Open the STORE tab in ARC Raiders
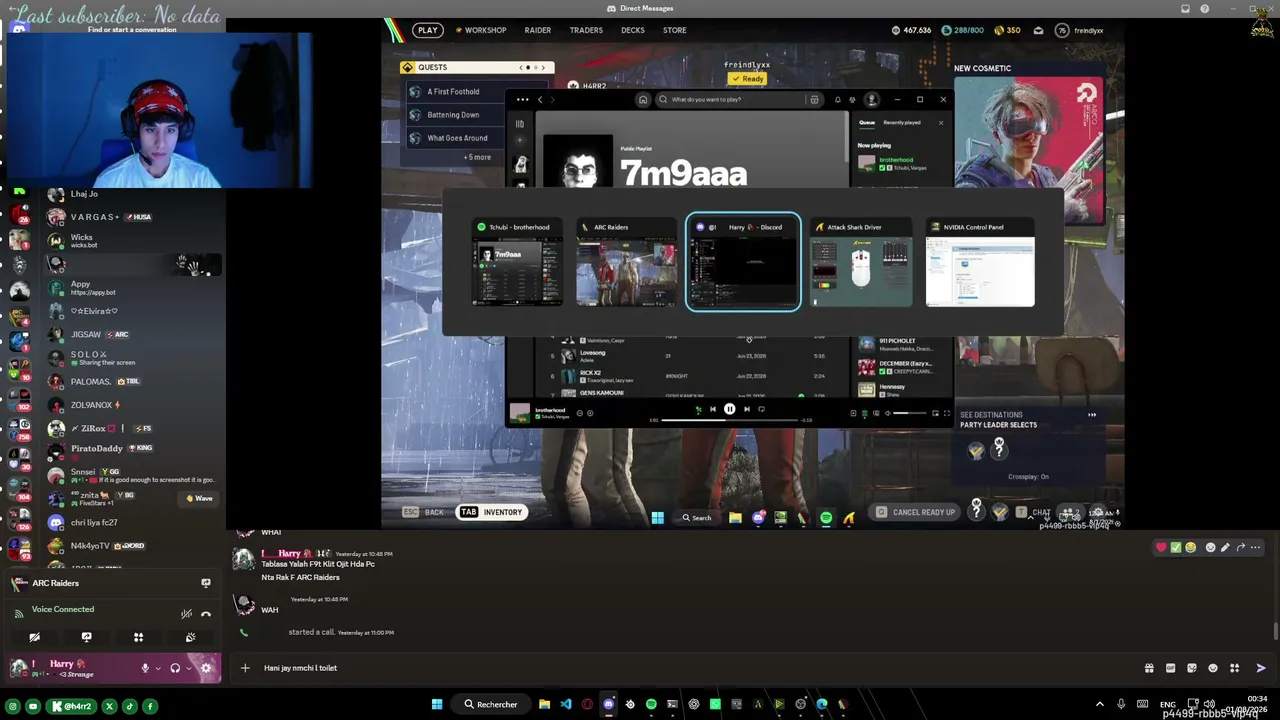Screen dimensions: 1280x720 click(674, 30)
